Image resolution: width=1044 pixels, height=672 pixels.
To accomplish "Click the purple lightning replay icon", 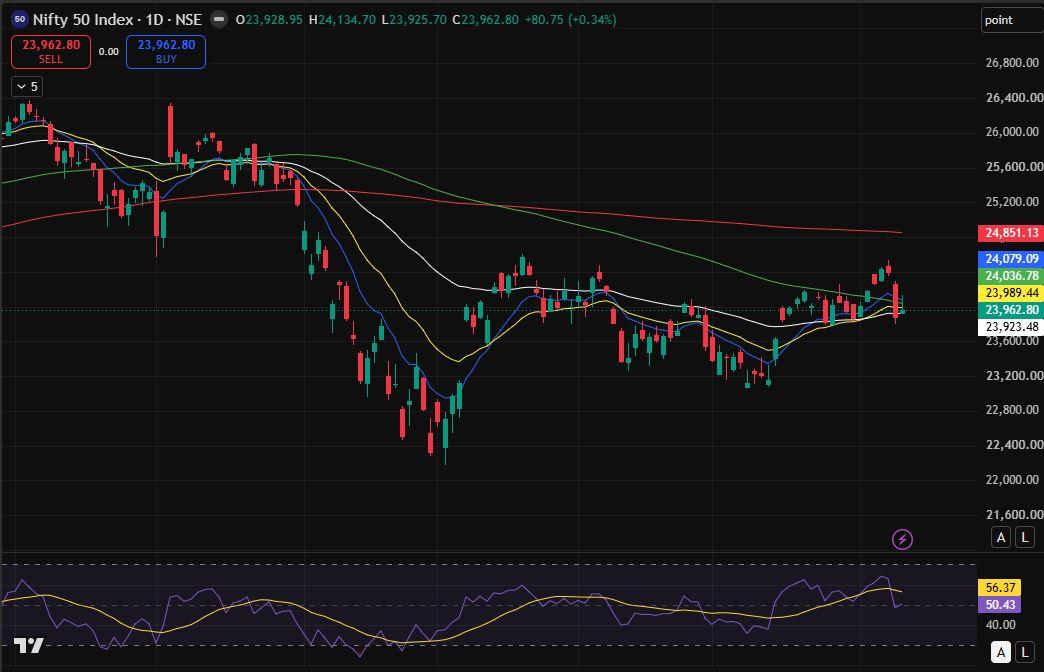I will 902,539.
